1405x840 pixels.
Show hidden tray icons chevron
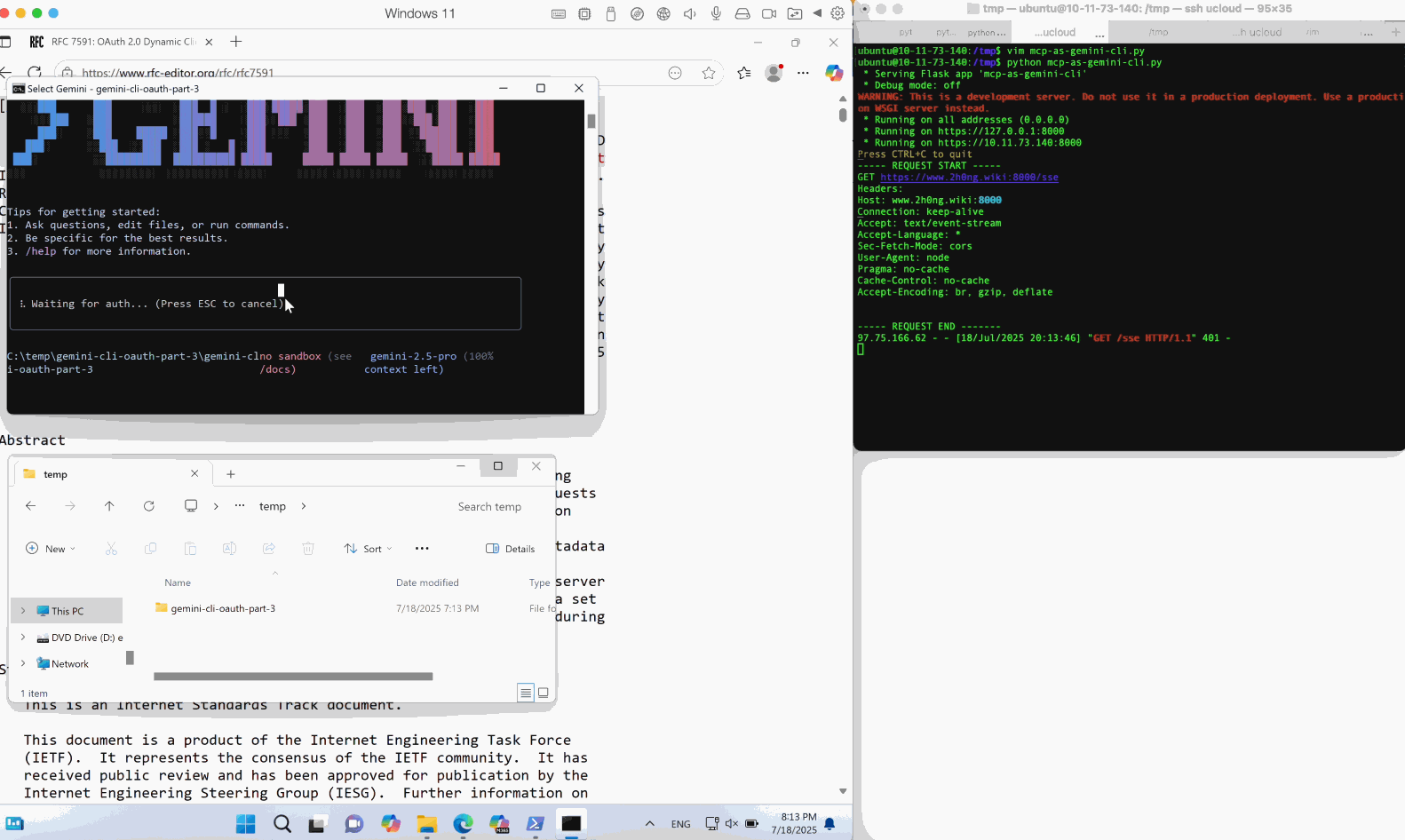(x=650, y=824)
